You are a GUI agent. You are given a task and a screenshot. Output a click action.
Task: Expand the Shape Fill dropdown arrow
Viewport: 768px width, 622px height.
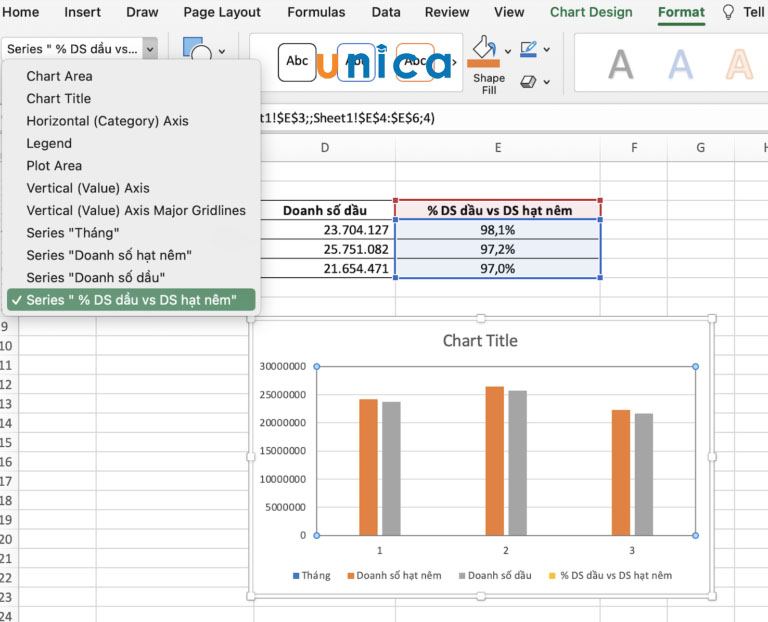click(507, 49)
